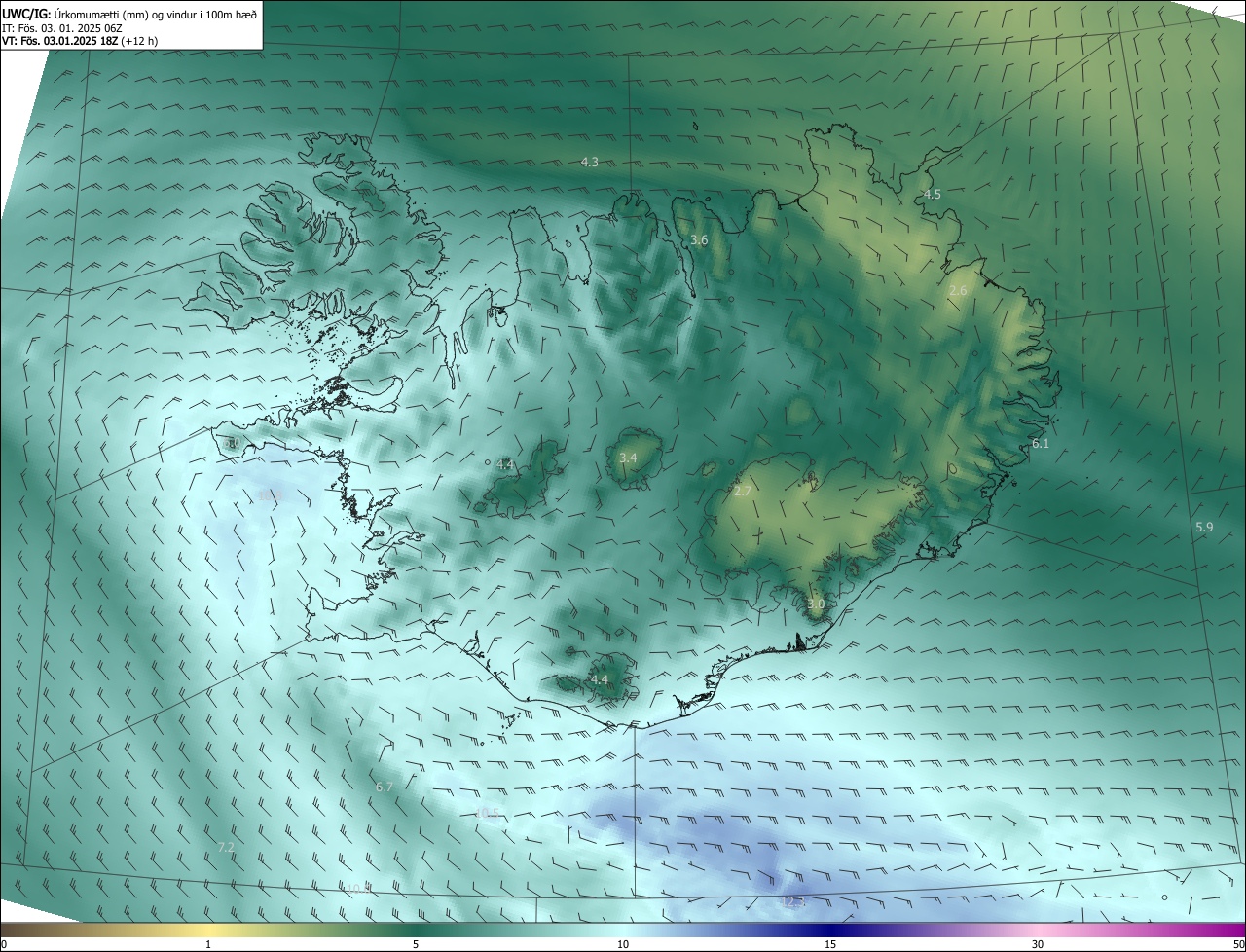Click the 2.6 value label
Image resolution: width=1246 pixels, height=952 pixels.
[958, 291]
